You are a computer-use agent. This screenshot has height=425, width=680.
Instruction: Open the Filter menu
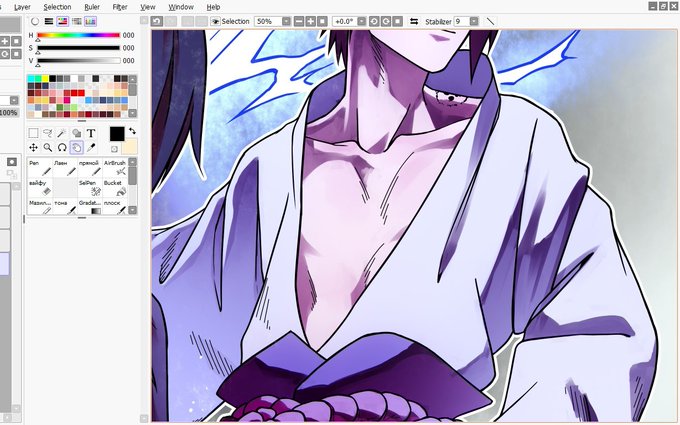point(120,7)
